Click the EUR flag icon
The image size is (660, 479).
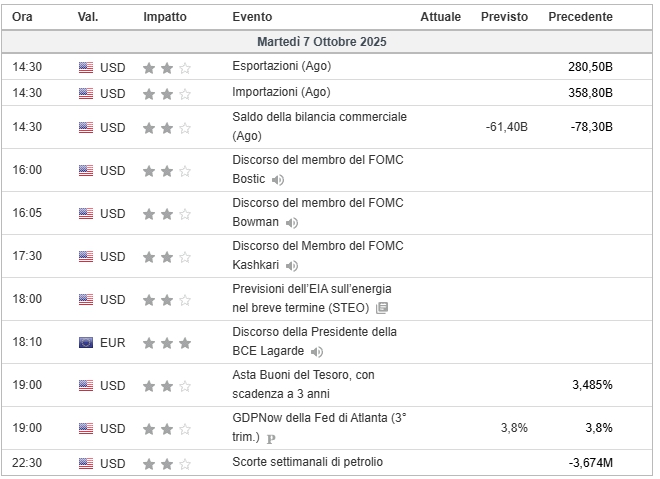coord(86,342)
